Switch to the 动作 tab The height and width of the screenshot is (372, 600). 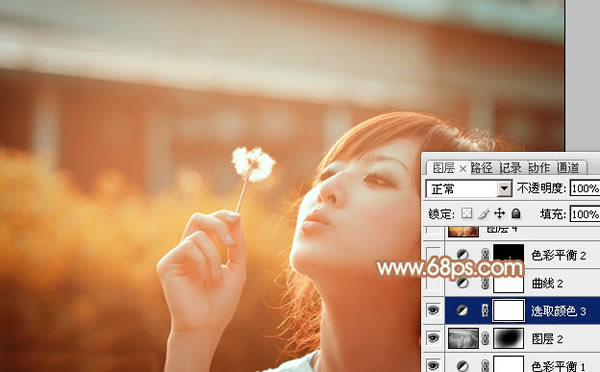tap(539, 168)
